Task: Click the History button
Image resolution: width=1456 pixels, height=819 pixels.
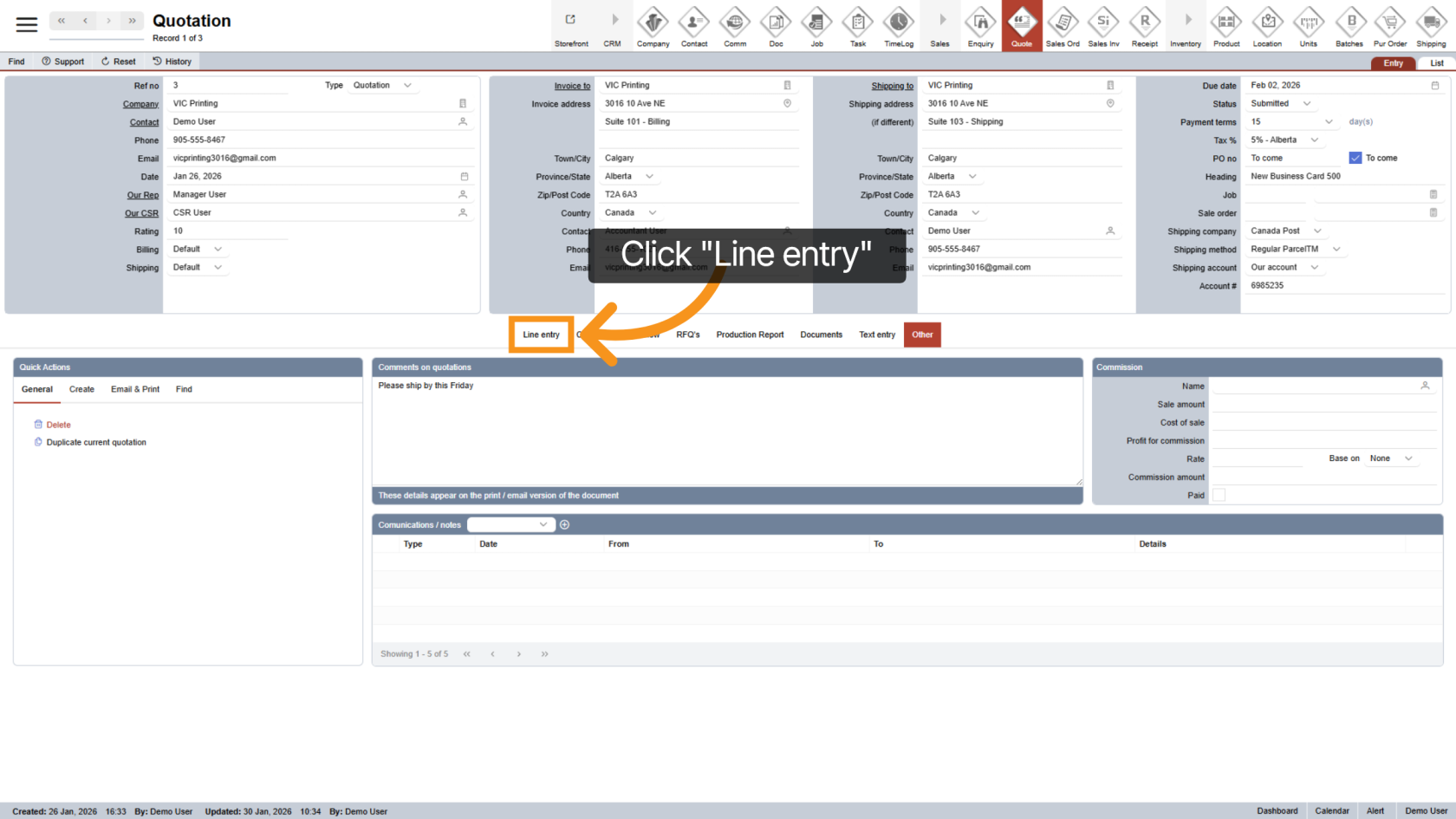Action: (x=172, y=62)
